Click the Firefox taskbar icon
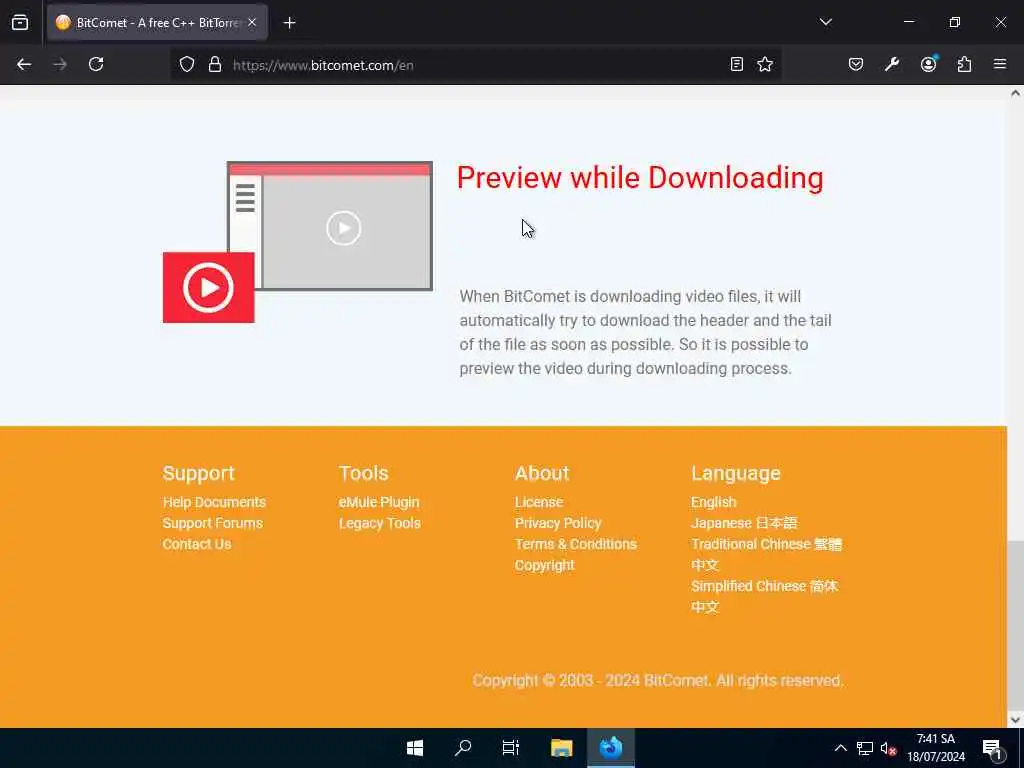 [611, 748]
